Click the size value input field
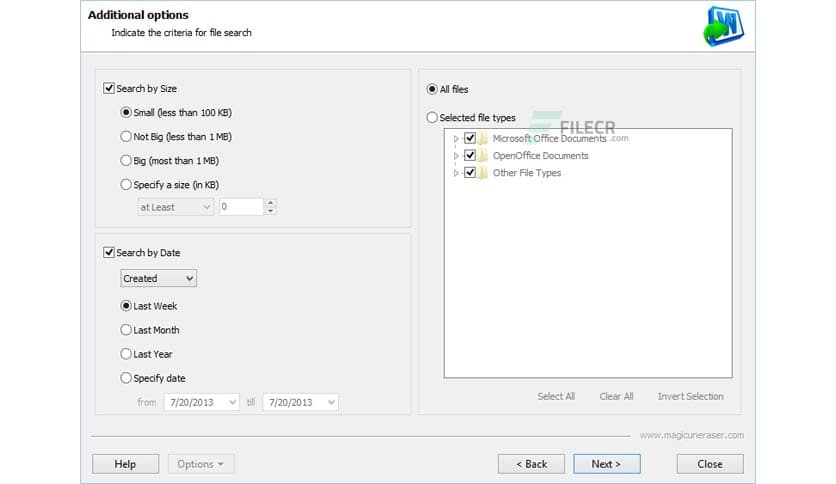Screen dimensions: 836x484 [x=240, y=207]
